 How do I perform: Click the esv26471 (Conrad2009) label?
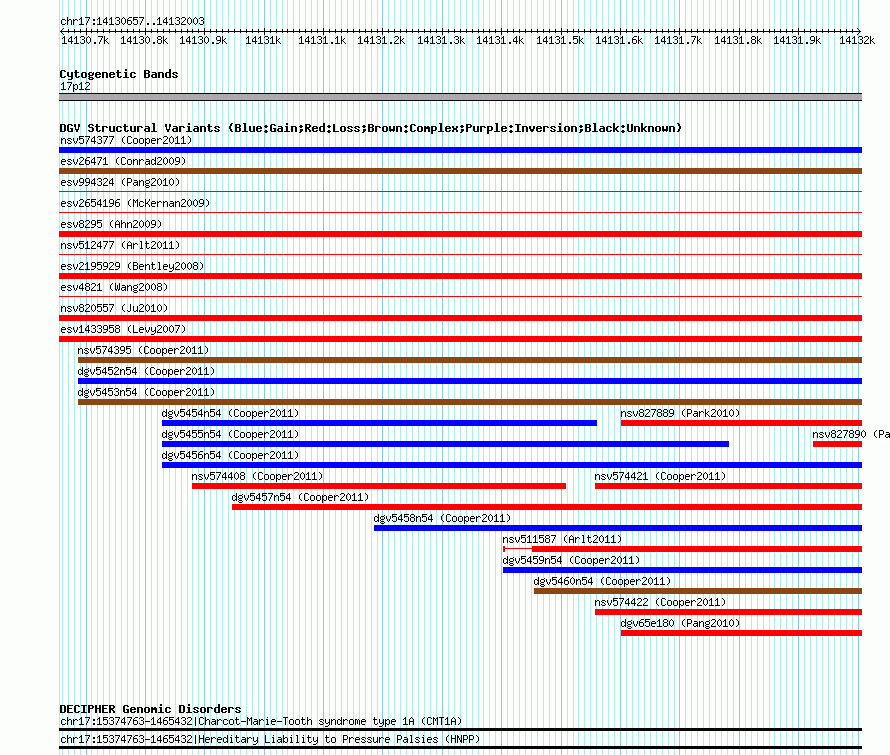(x=123, y=161)
